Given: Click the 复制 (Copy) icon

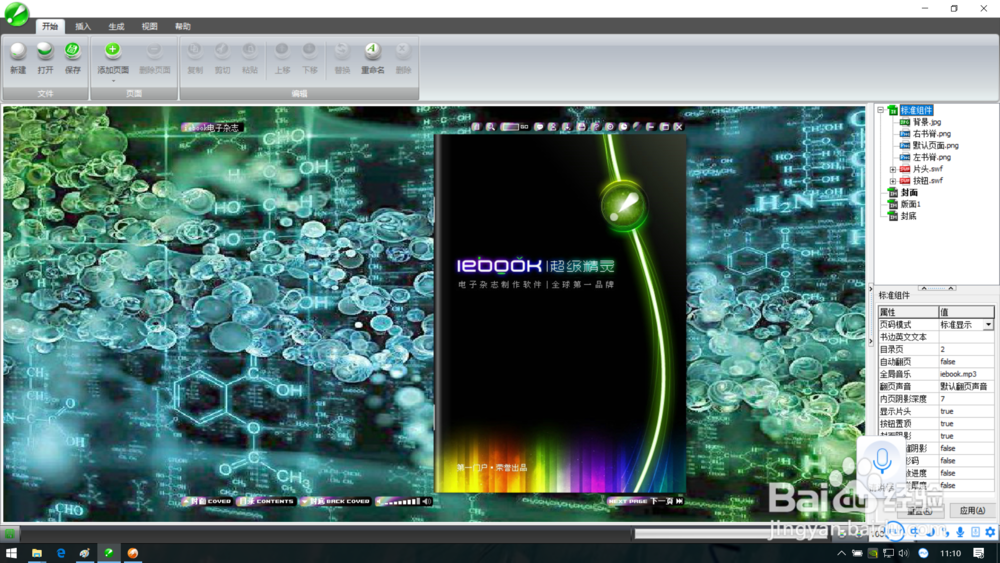Looking at the screenshot, I should point(195,50).
